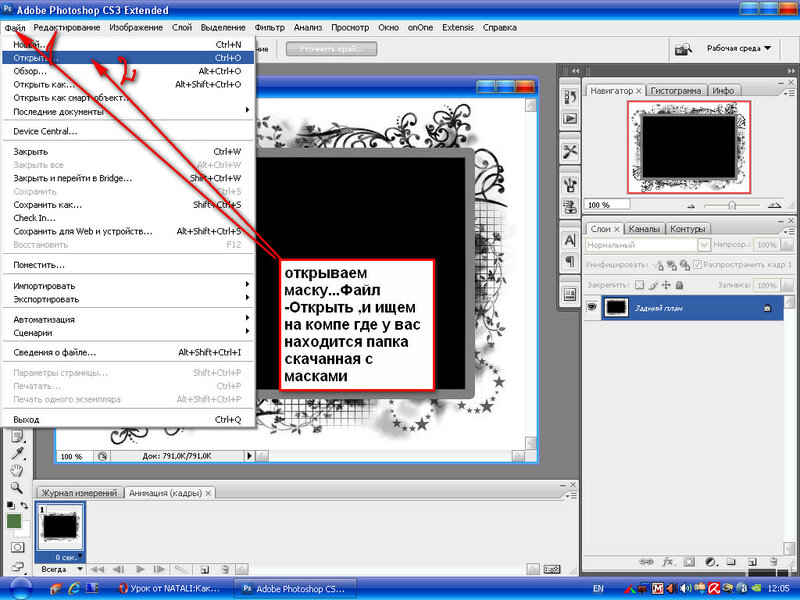Add a layer mask icon

click(689, 561)
